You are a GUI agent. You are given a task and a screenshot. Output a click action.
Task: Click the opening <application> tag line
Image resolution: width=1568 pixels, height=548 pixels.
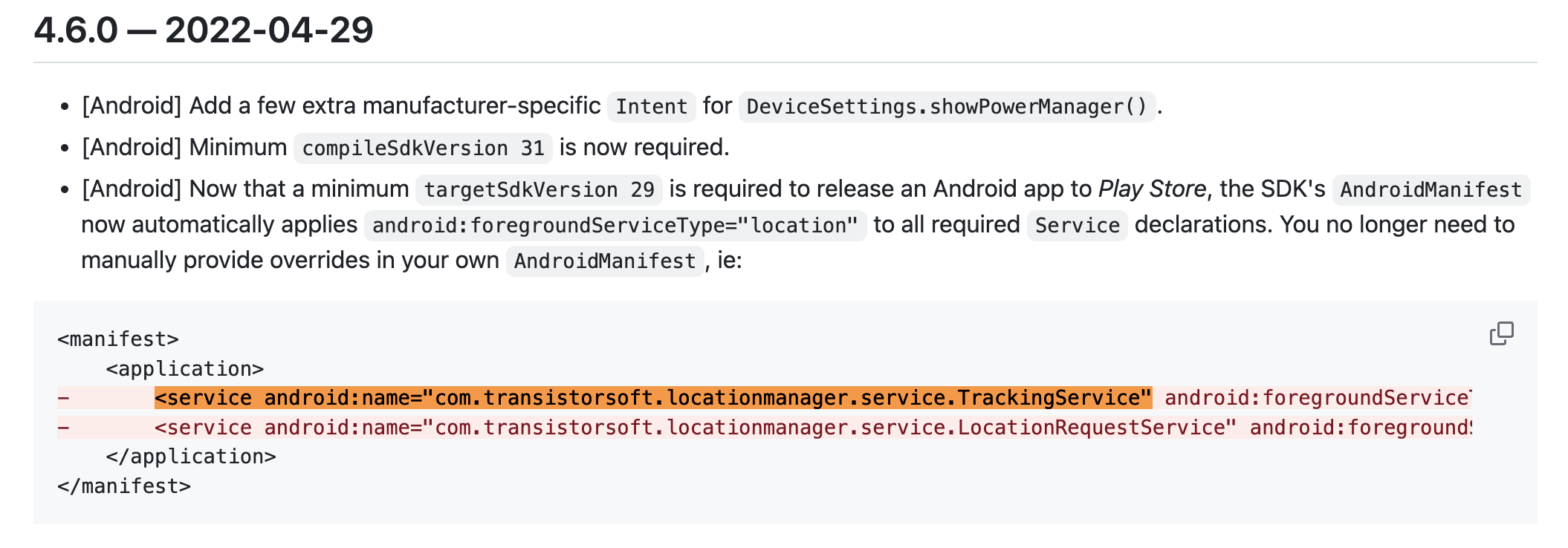185,369
